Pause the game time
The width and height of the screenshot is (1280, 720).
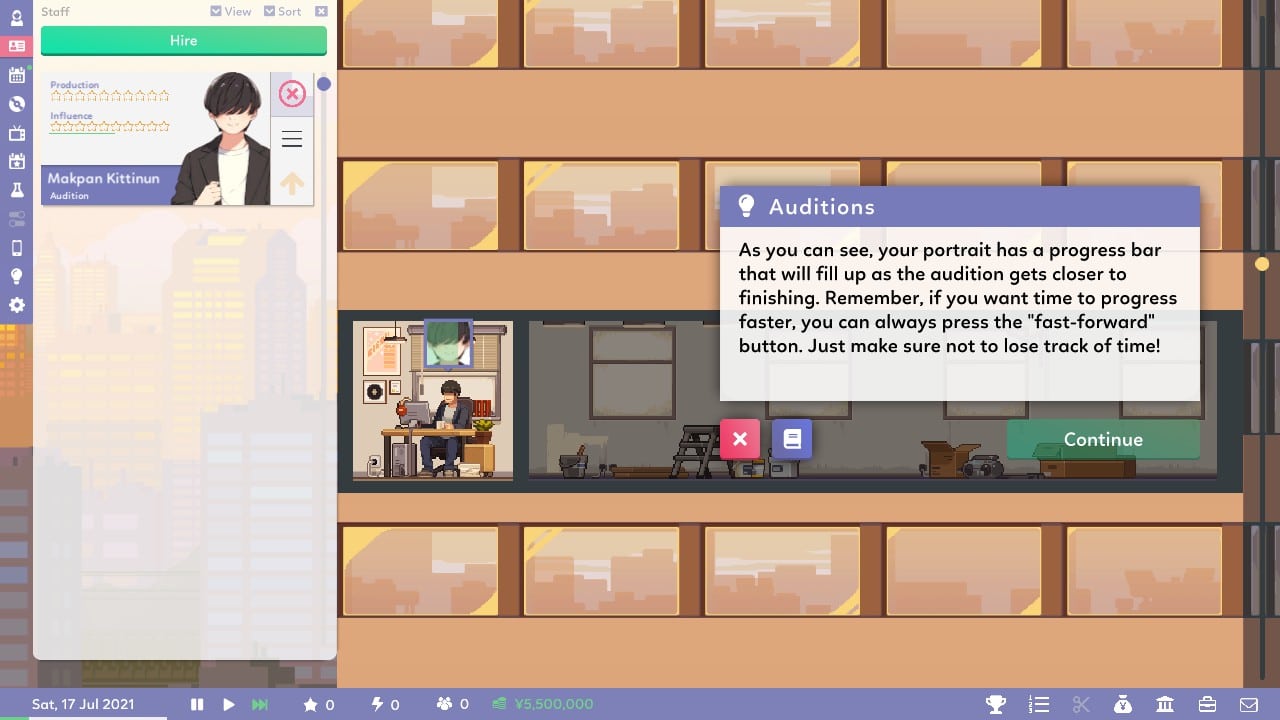197,704
